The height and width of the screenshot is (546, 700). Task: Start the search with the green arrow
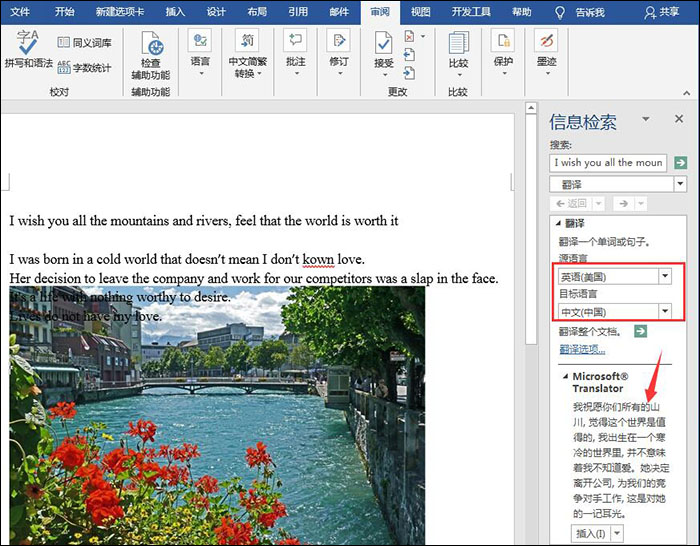point(680,163)
